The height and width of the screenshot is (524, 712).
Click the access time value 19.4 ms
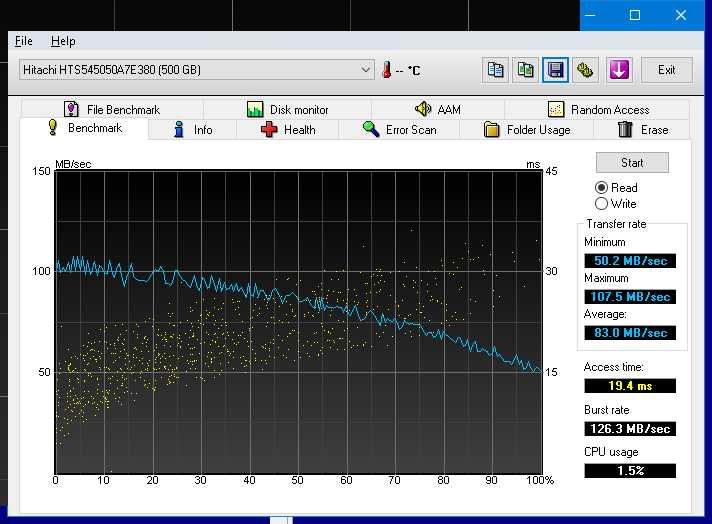point(630,386)
